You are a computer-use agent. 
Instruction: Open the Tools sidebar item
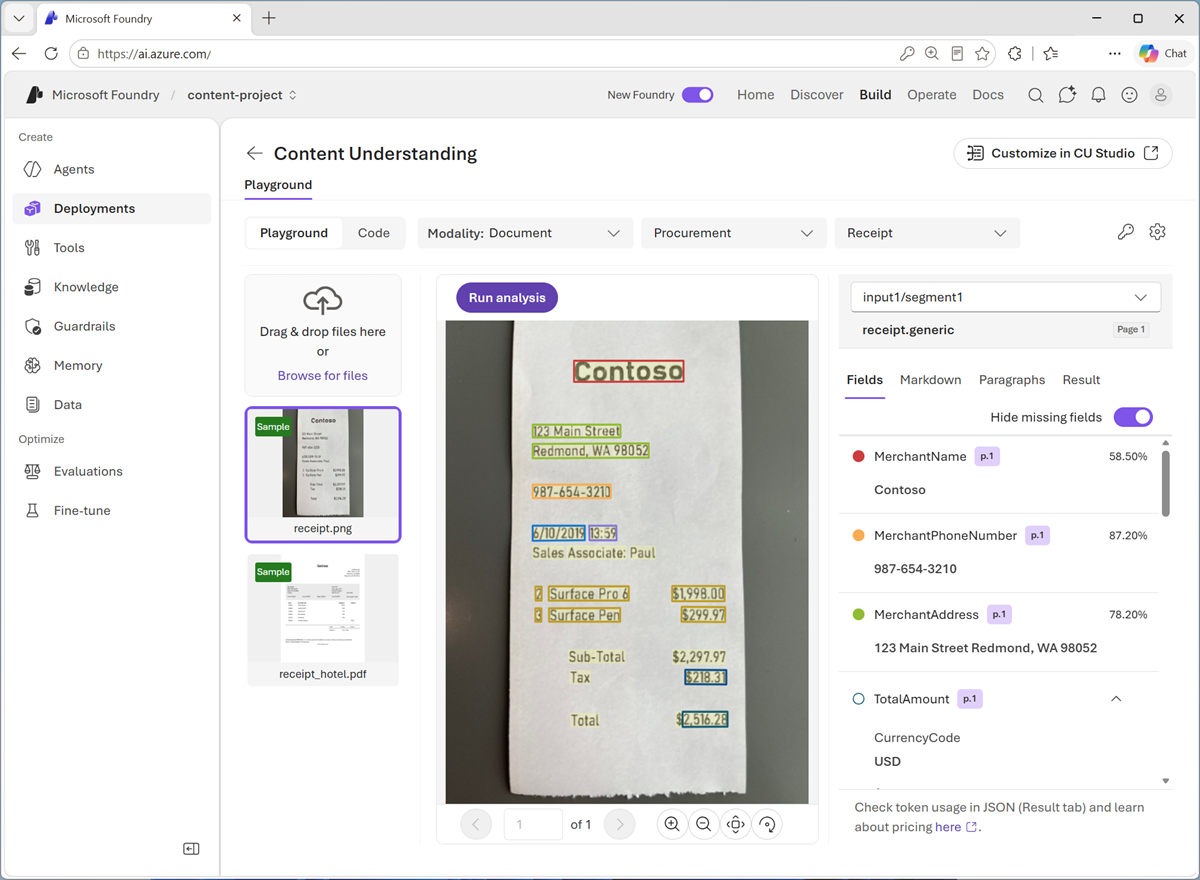point(112,247)
